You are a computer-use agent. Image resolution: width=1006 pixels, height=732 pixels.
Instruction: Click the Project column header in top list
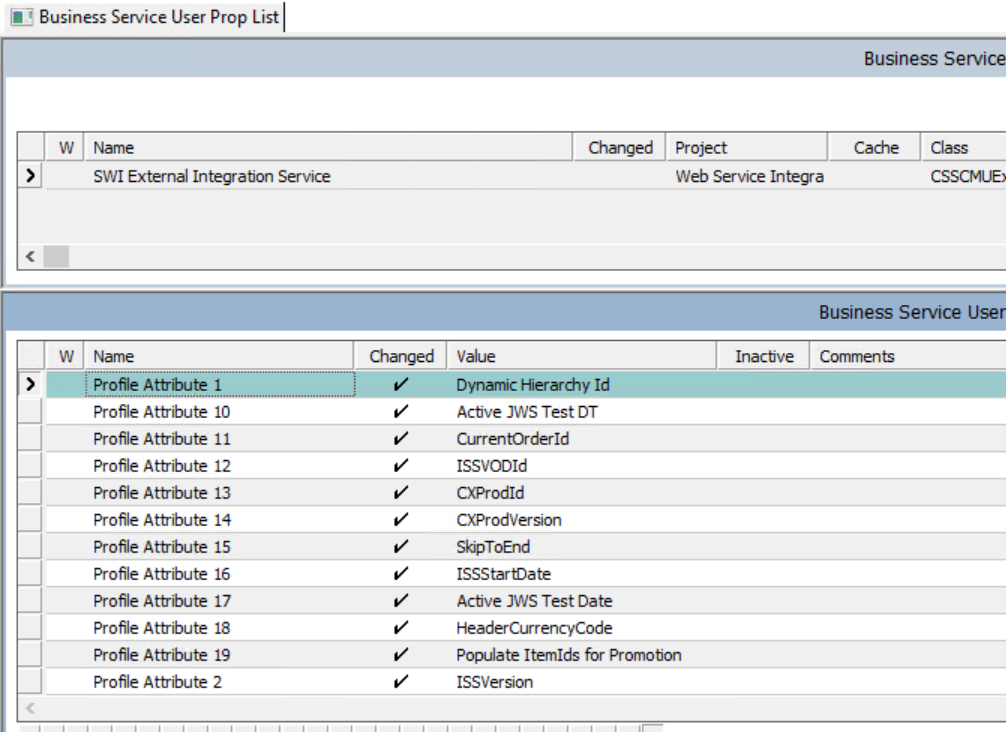(747, 148)
